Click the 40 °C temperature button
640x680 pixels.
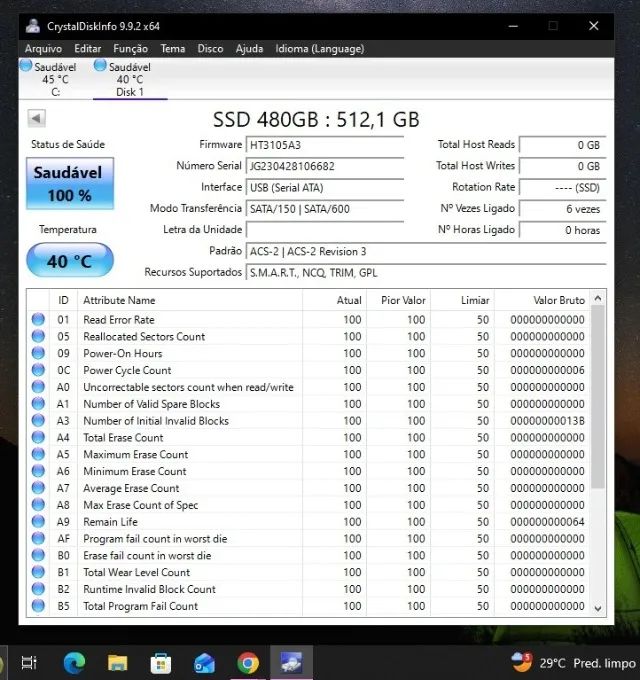pyautogui.click(x=70, y=260)
